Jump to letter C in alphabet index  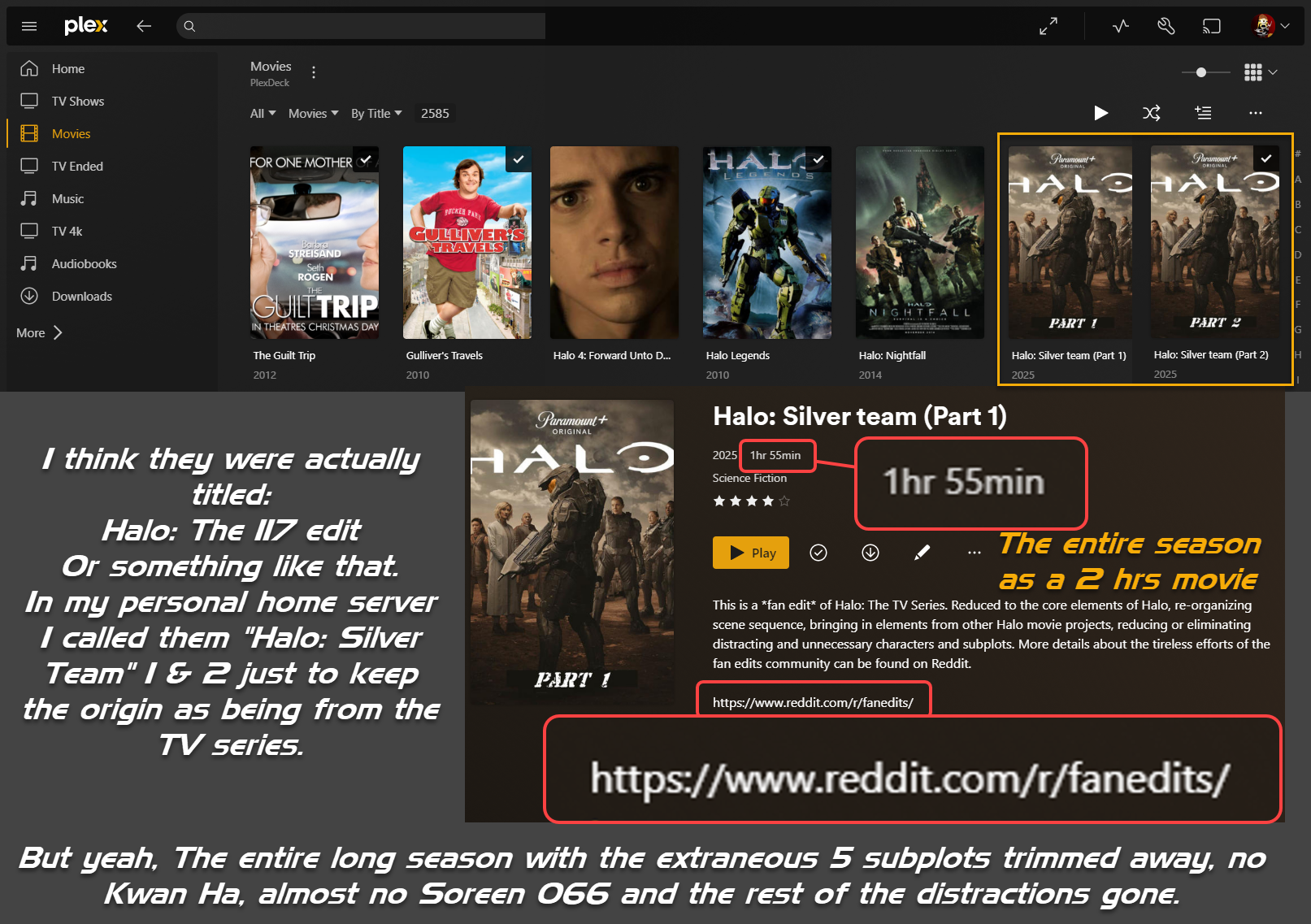click(1298, 229)
